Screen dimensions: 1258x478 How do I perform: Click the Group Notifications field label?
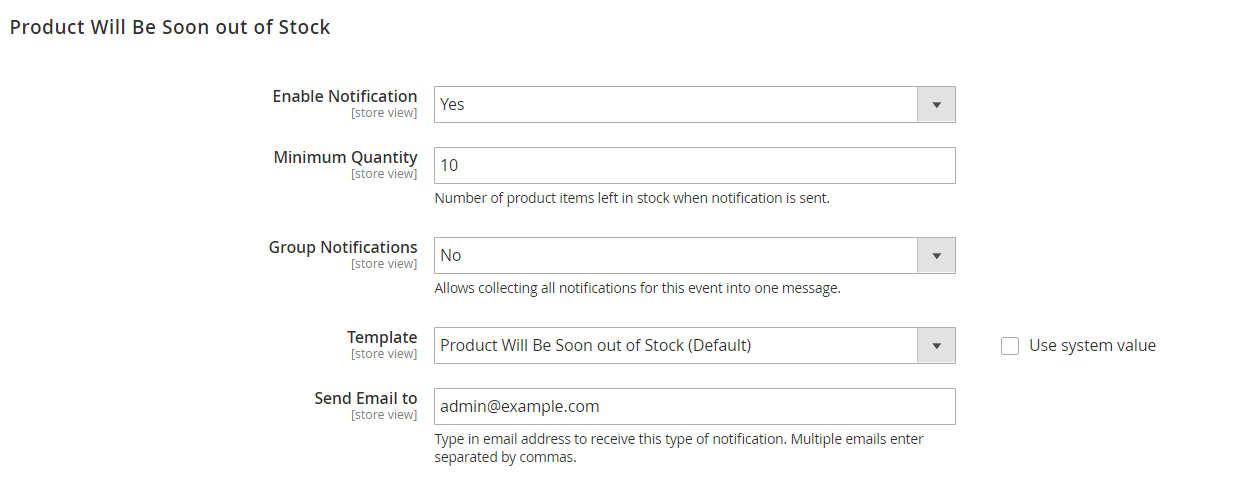point(343,247)
